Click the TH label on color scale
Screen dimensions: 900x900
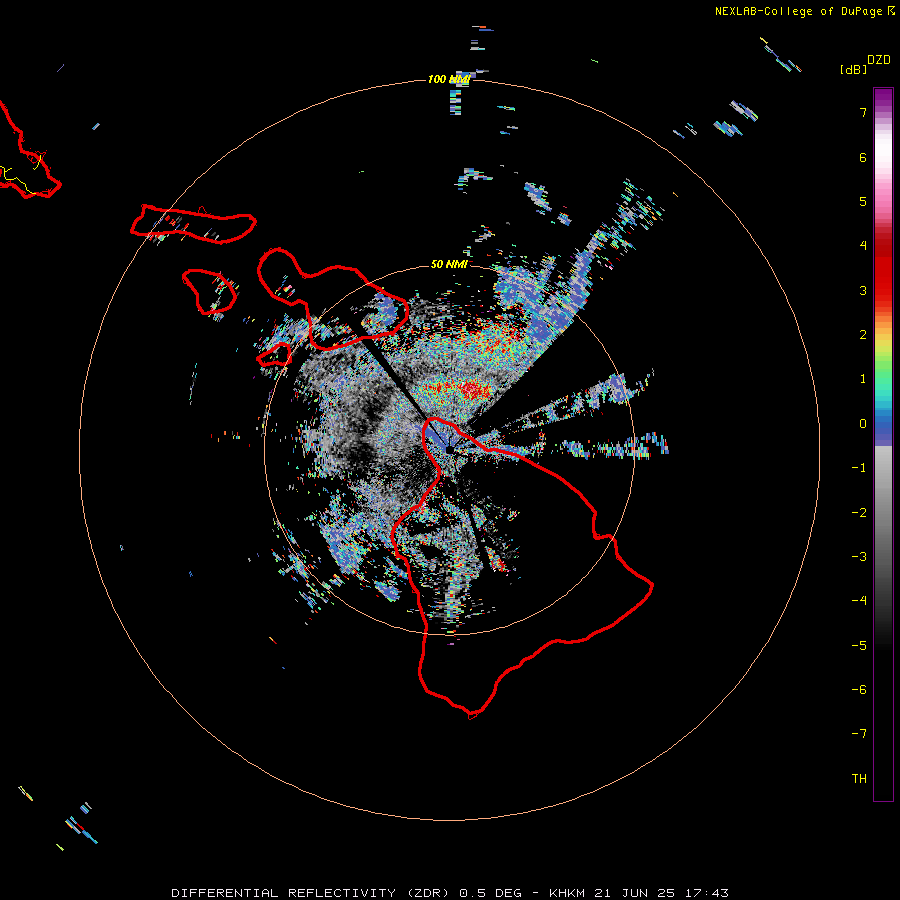pos(859,779)
